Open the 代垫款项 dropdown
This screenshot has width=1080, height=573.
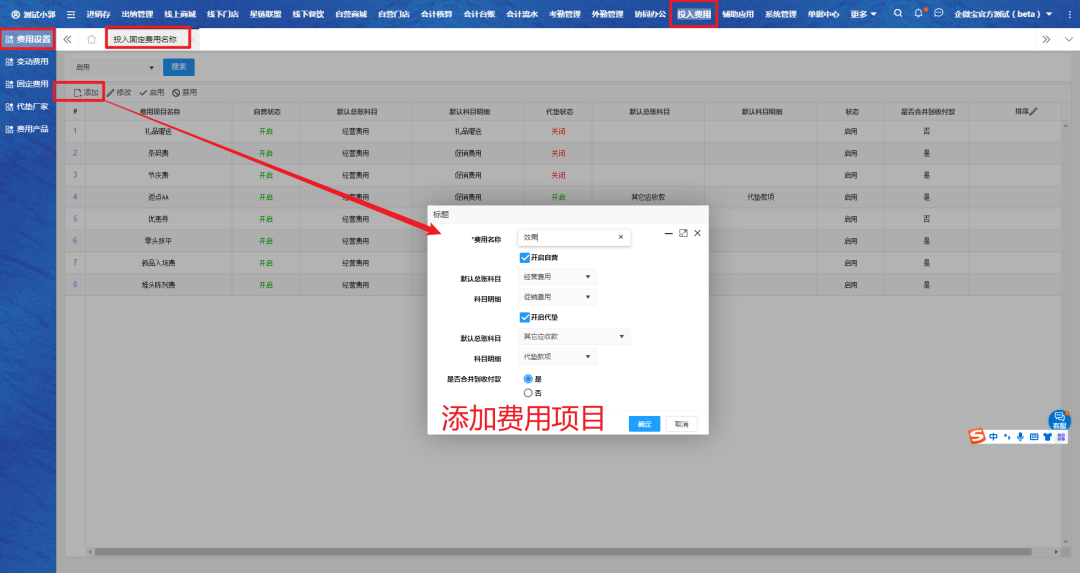pos(556,357)
